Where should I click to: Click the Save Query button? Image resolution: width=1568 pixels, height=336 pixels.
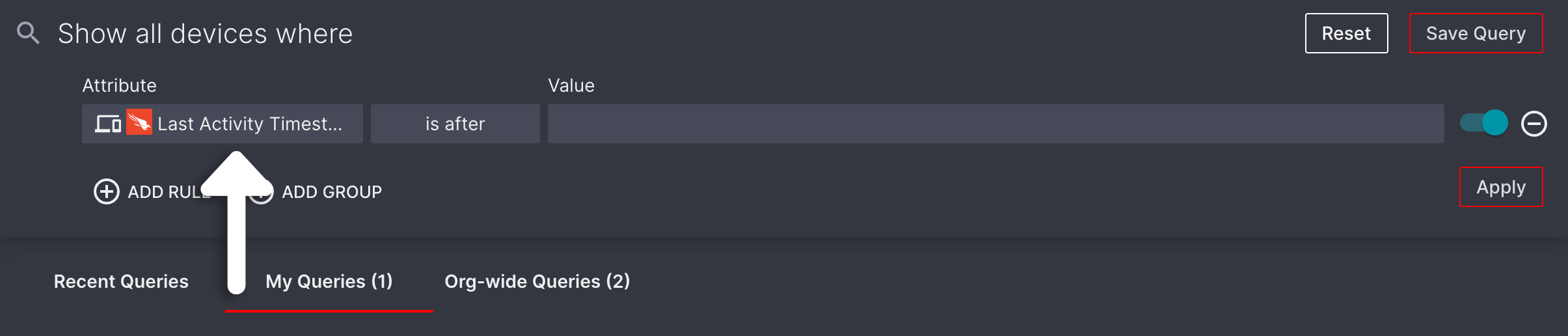[1476, 33]
